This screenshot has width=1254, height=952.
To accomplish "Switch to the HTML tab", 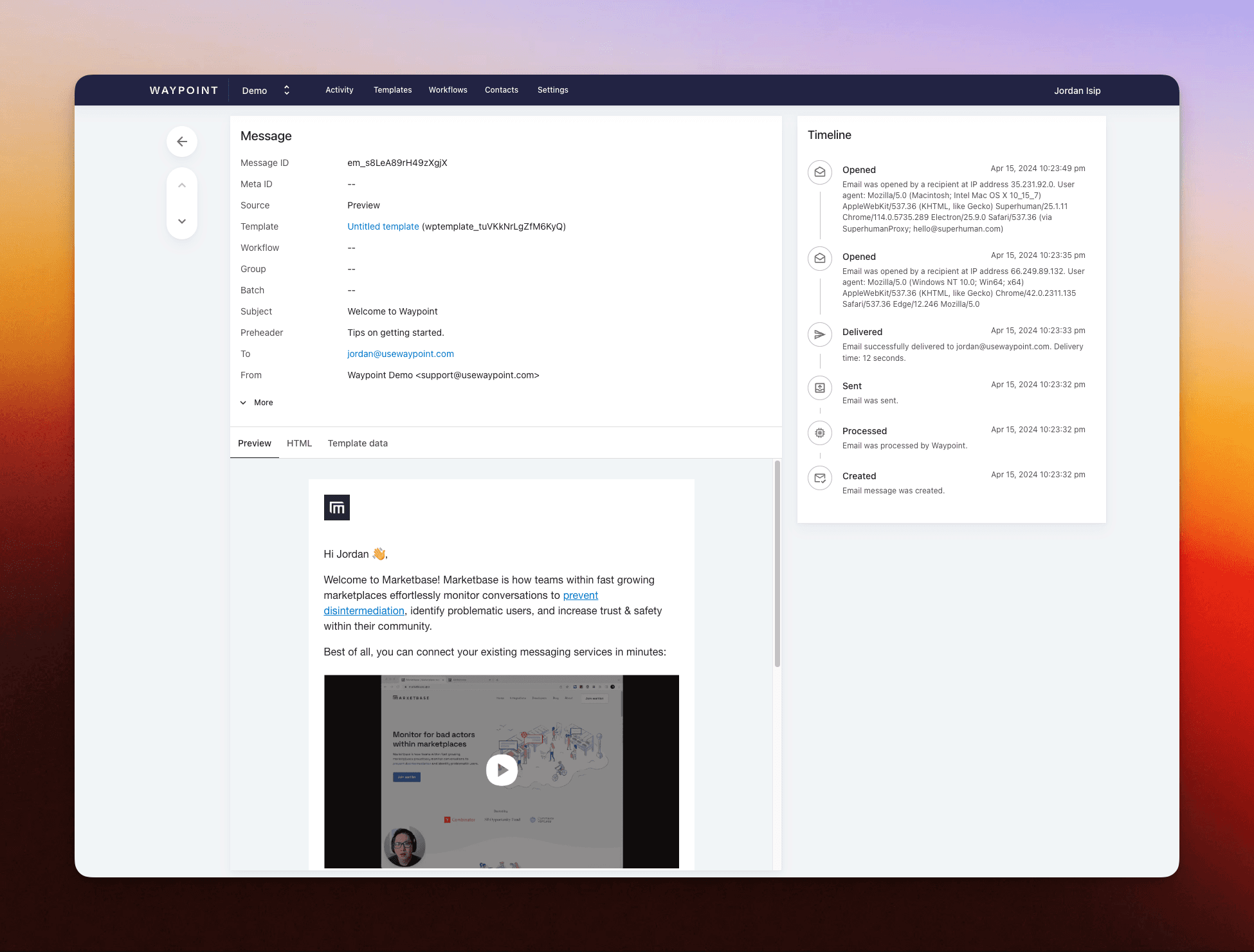I will tap(299, 443).
